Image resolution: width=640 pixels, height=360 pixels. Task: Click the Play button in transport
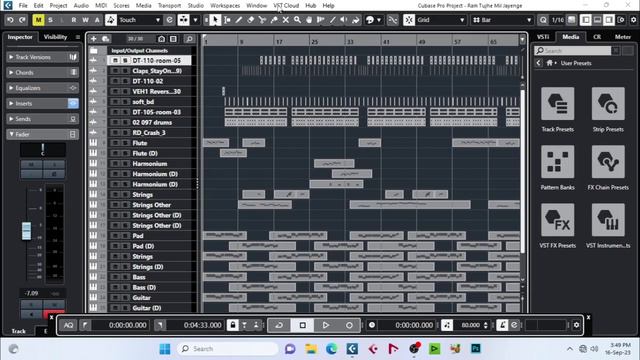coord(326,325)
